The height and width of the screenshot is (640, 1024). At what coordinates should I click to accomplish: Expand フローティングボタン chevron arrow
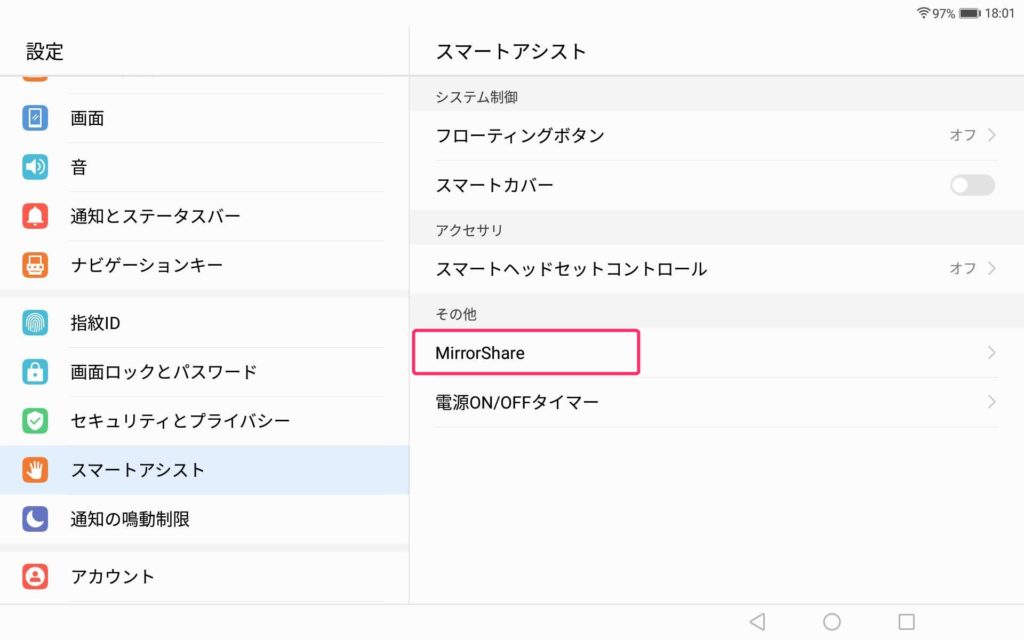tap(991, 135)
